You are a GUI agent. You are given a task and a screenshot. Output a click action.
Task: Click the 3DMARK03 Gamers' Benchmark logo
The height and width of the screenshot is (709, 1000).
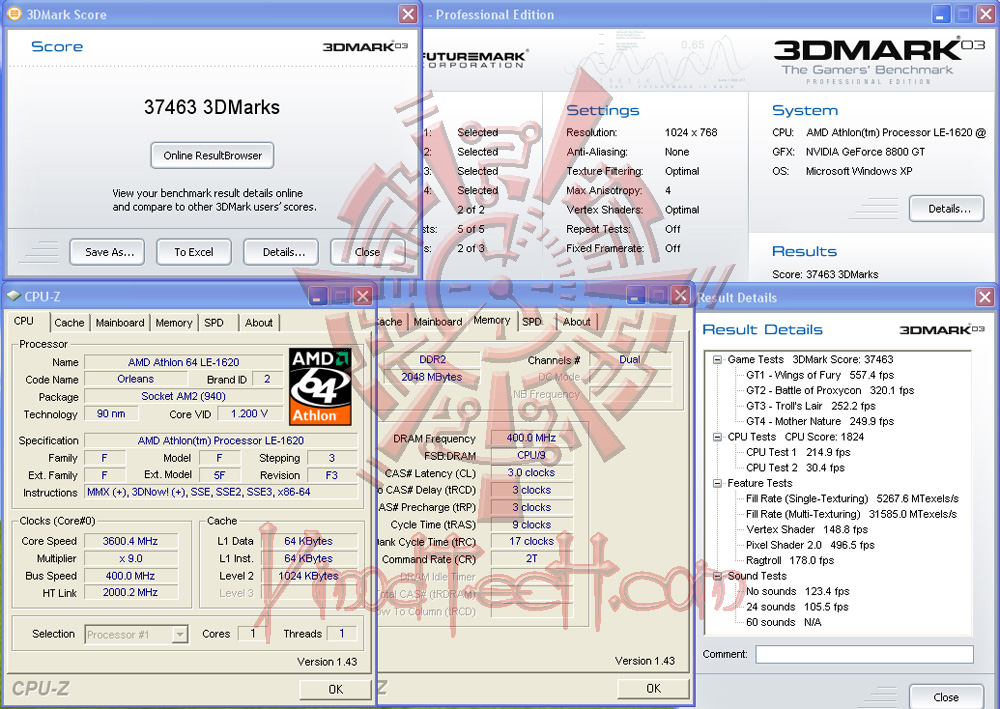coord(878,61)
